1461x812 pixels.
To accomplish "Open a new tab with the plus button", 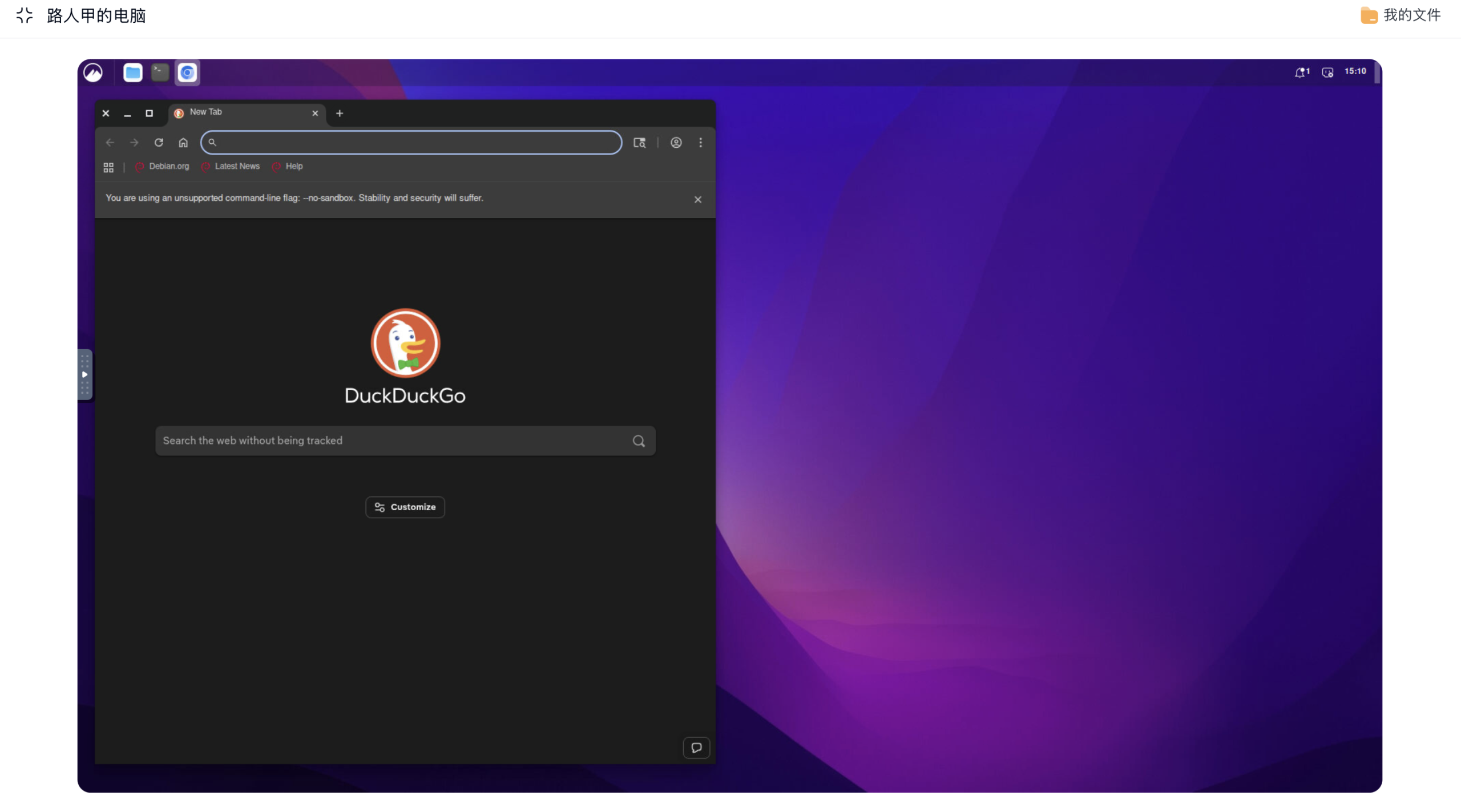I will pyautogui.click(x=340, y=113).
